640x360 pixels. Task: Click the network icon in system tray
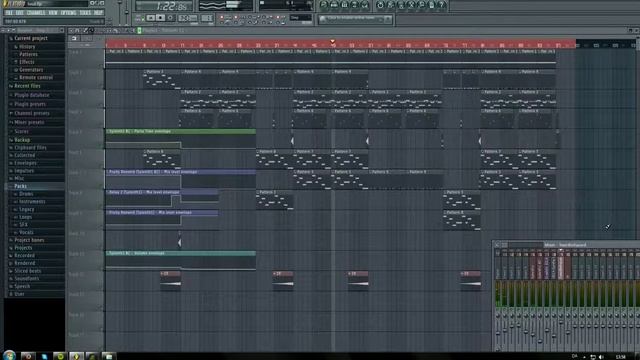pyautogui.click(x=593, y=357)
